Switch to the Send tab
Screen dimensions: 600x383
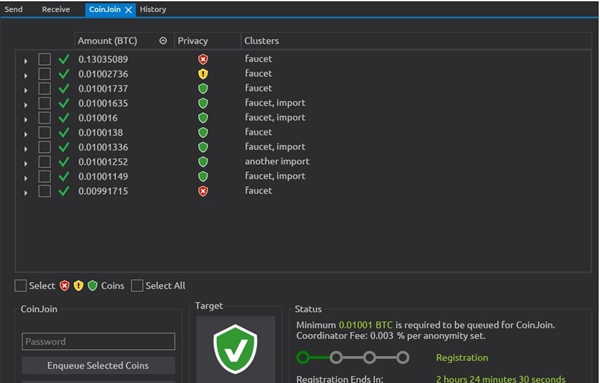13,9
